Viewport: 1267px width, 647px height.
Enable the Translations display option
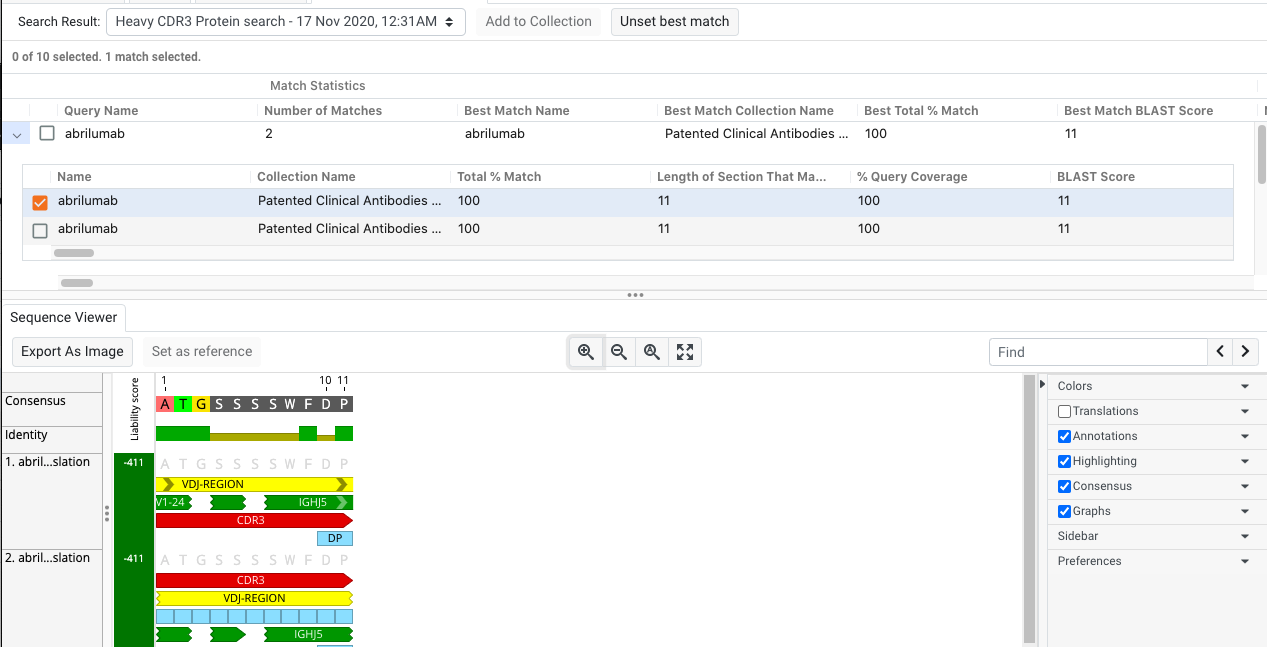click(x=1065, y=410)
